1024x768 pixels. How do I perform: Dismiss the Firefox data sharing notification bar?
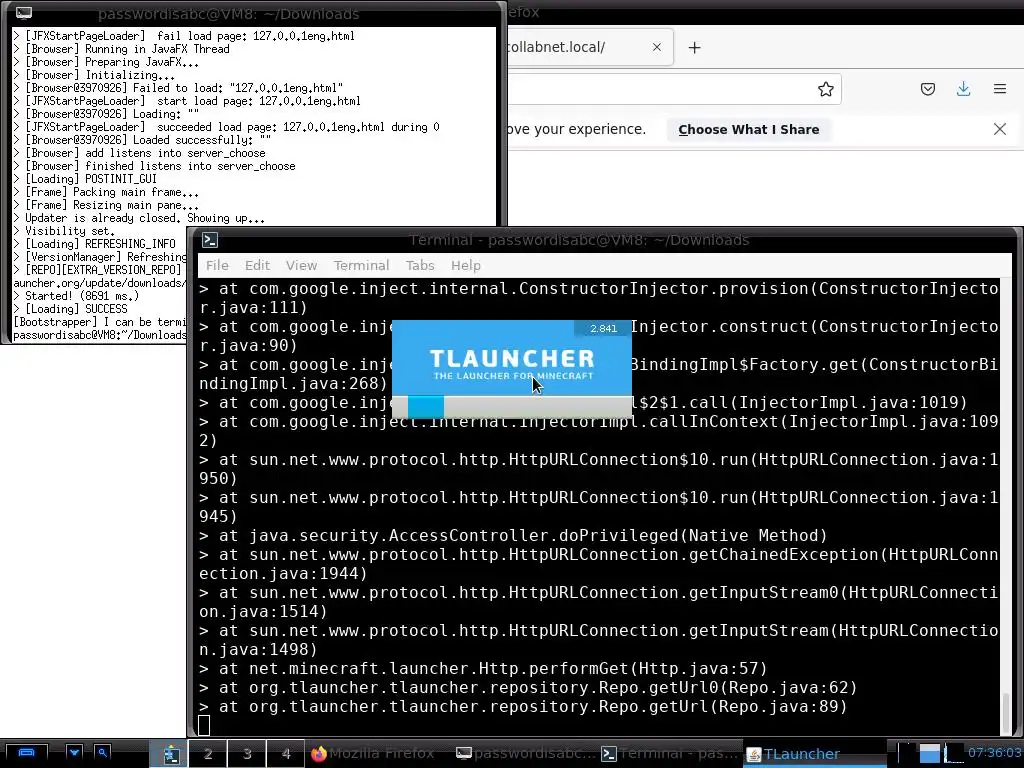pos(1000,129)
